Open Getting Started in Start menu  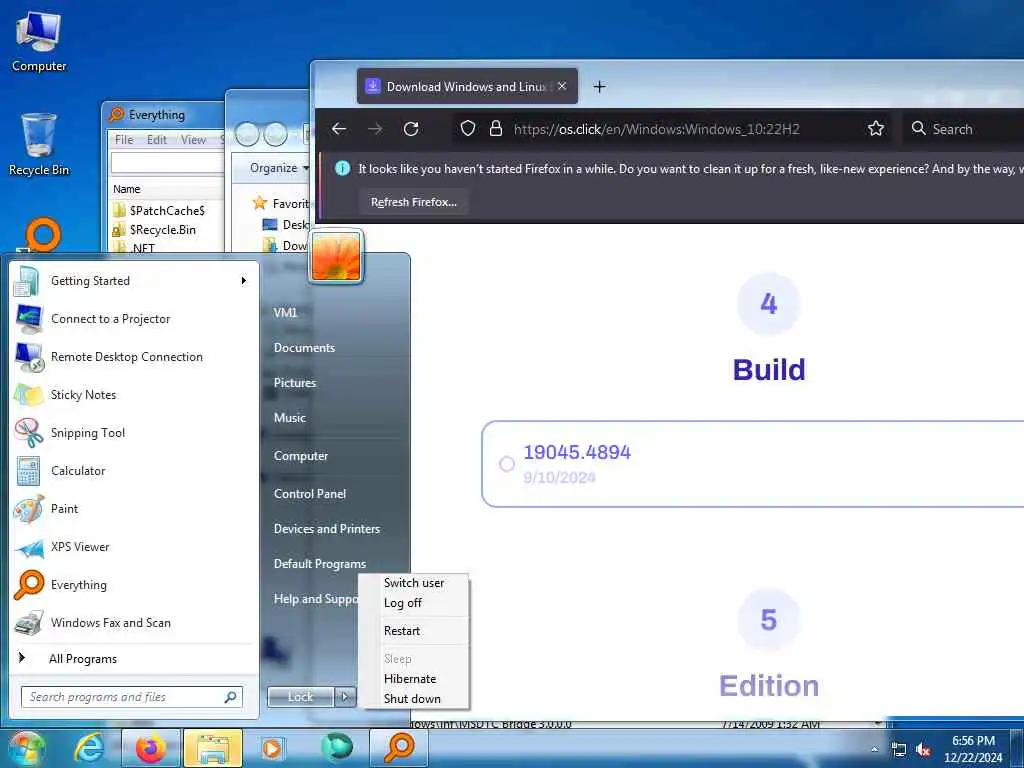[x=134, y=281]
